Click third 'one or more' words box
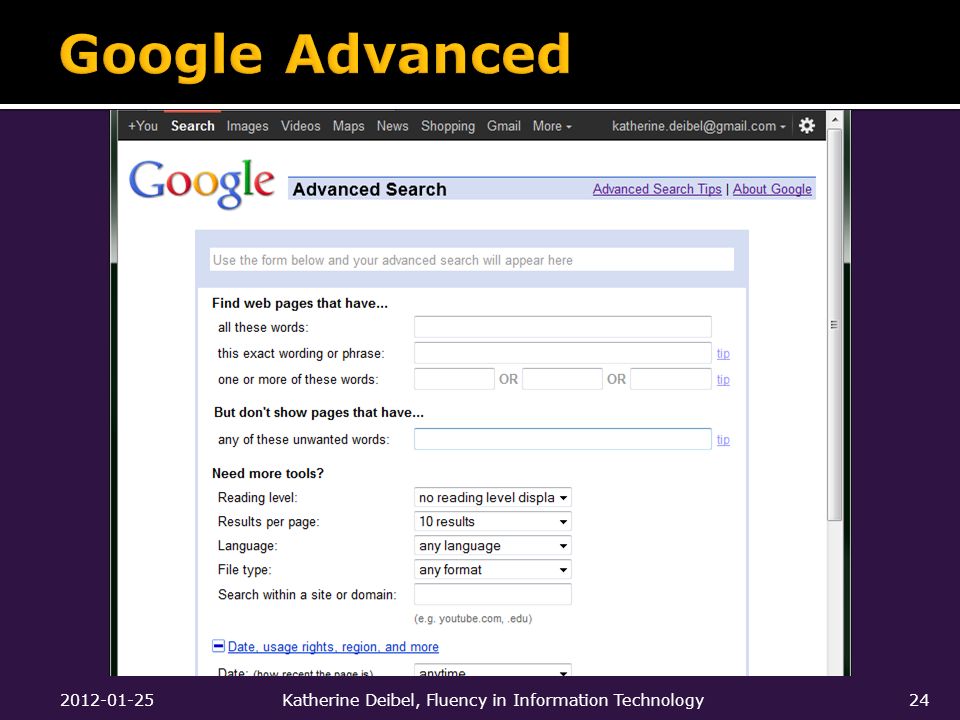The image size is (960, 720). click(x=671, y=379)
